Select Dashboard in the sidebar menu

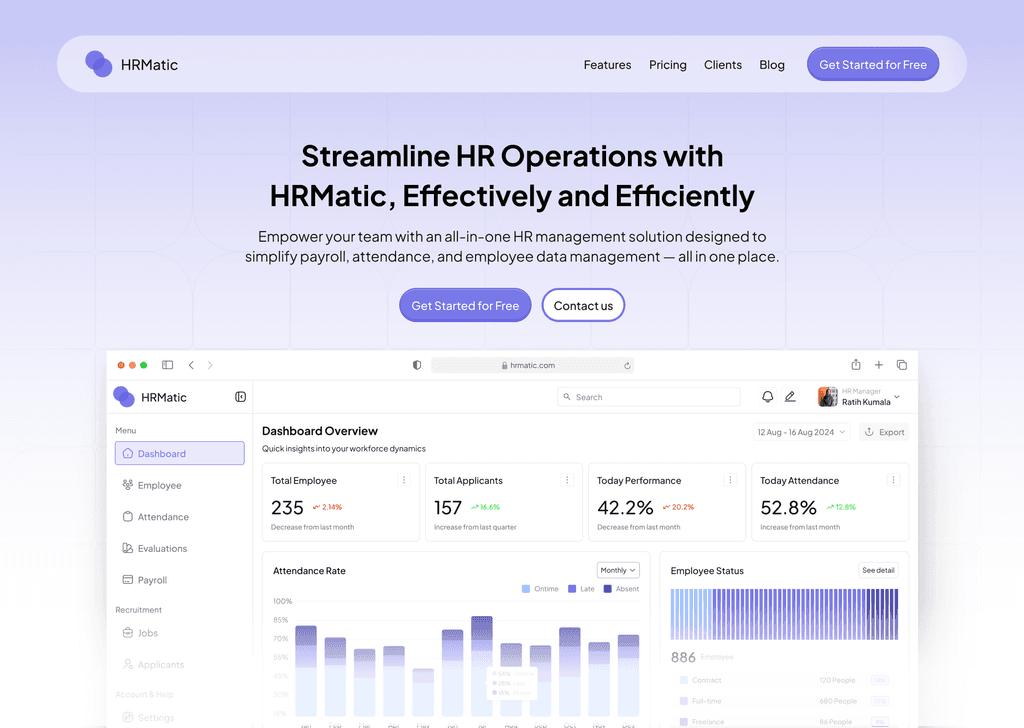point(180,453)
